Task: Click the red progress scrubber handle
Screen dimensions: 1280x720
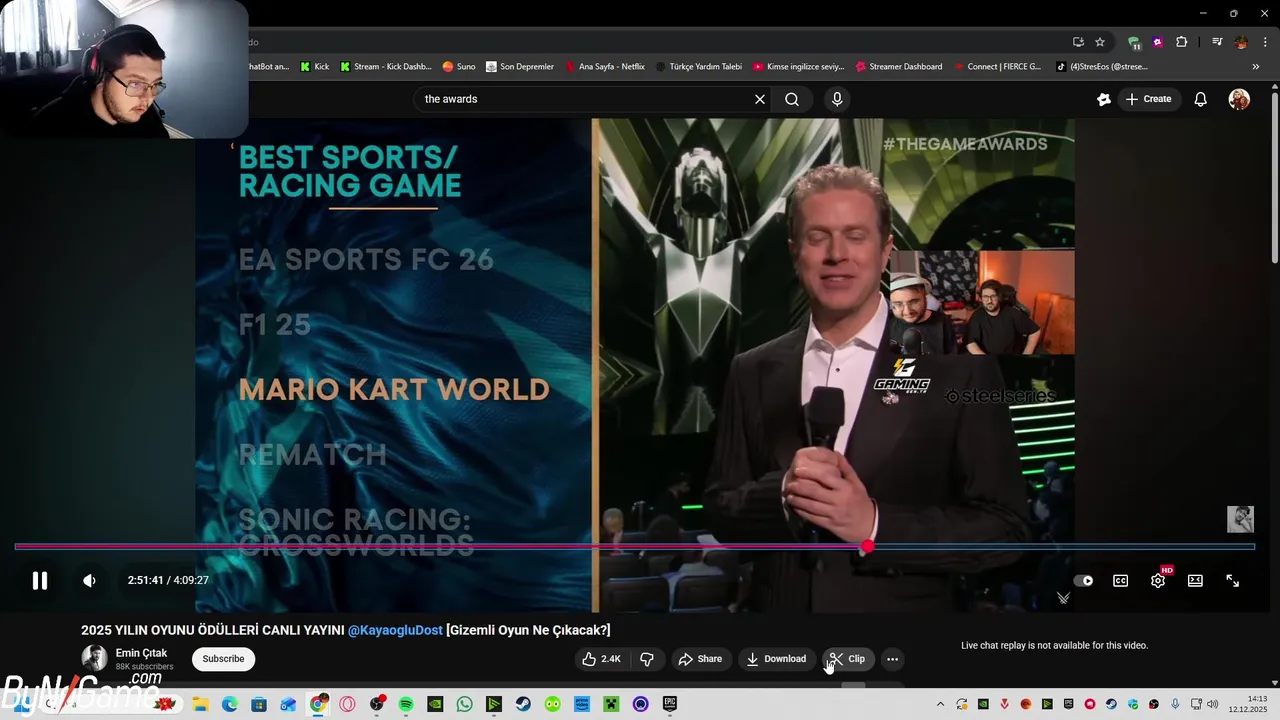Action: point(867,546)
